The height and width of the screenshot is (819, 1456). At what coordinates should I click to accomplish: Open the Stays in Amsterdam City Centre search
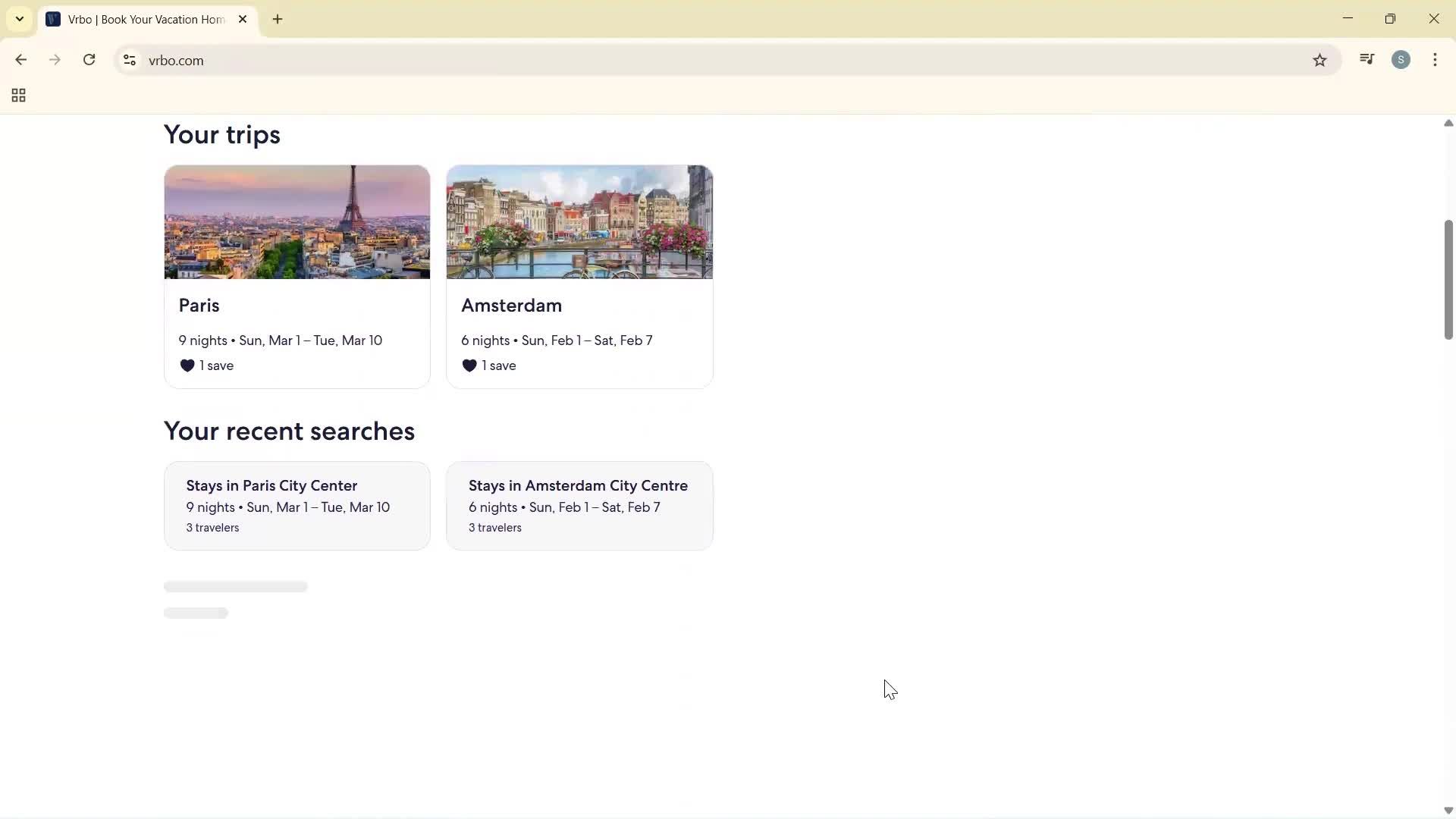point(579,505)
